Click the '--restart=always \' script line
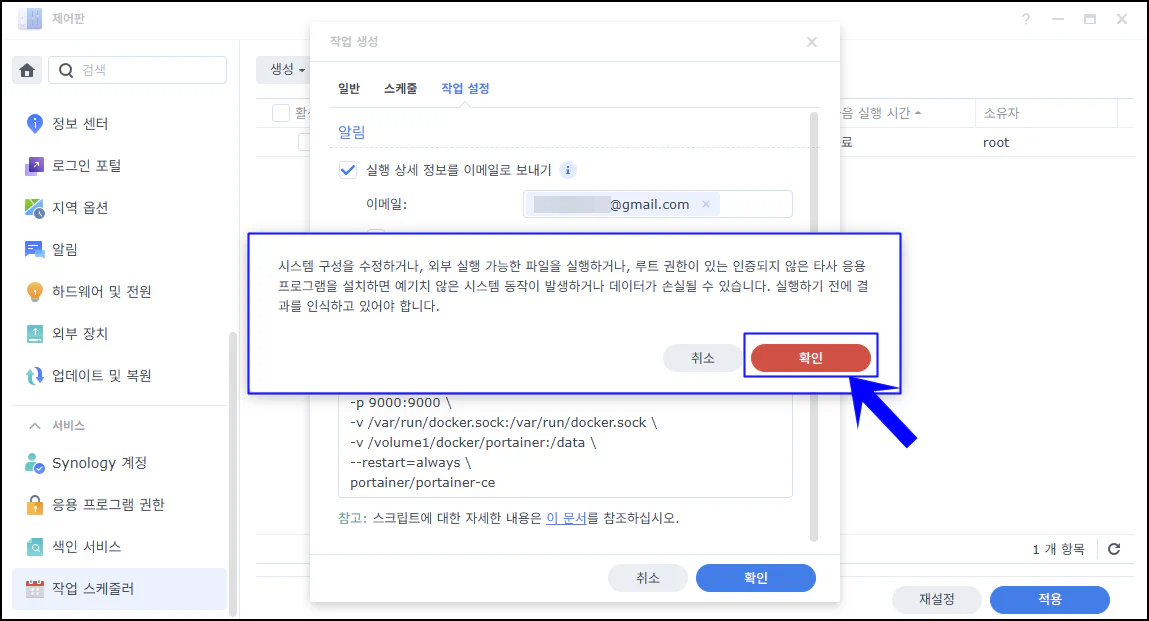Image resolution: width=1149 pixels, height=621 pixels. [410, 463]
